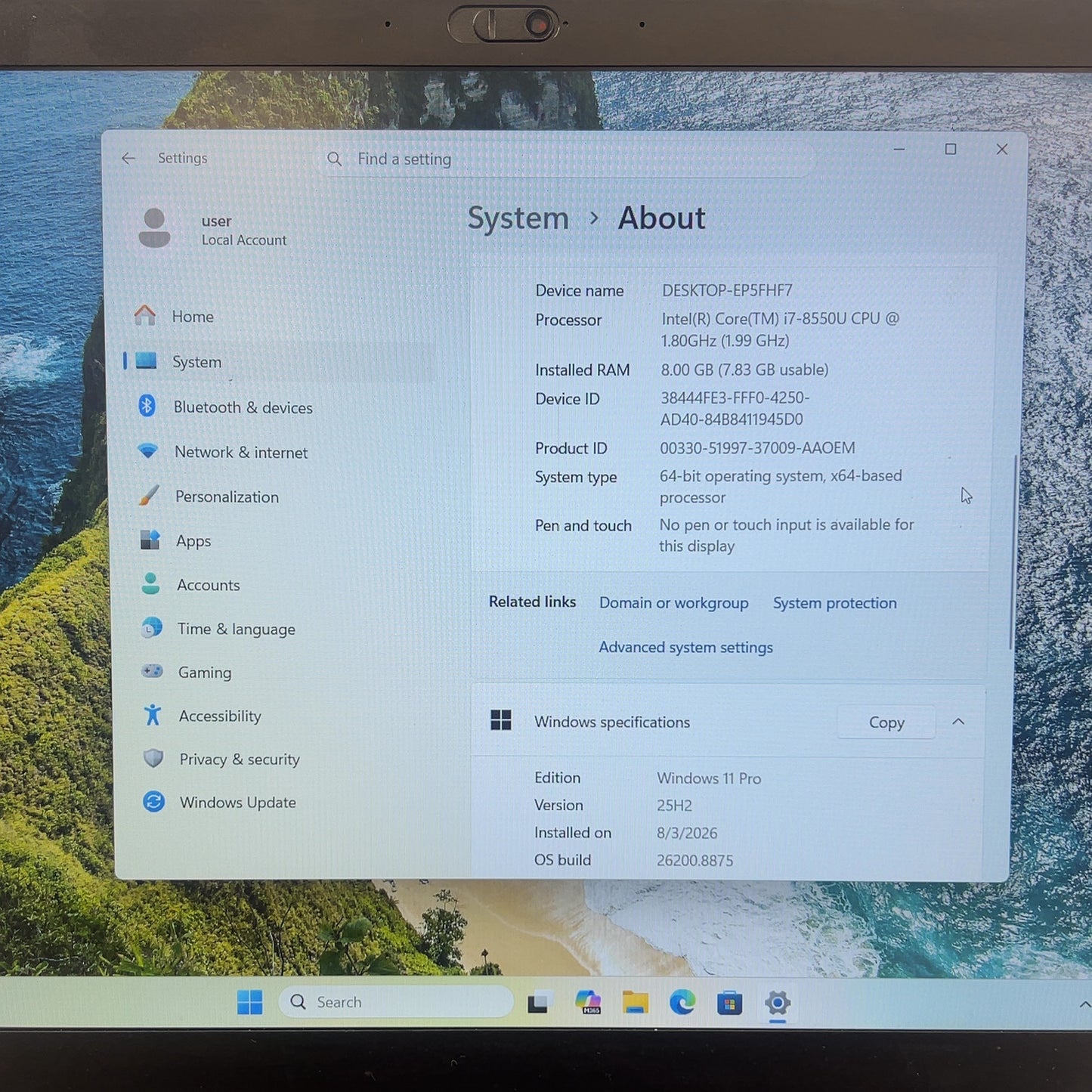
Task: Close the Settings window
Action: (1002, 149)
